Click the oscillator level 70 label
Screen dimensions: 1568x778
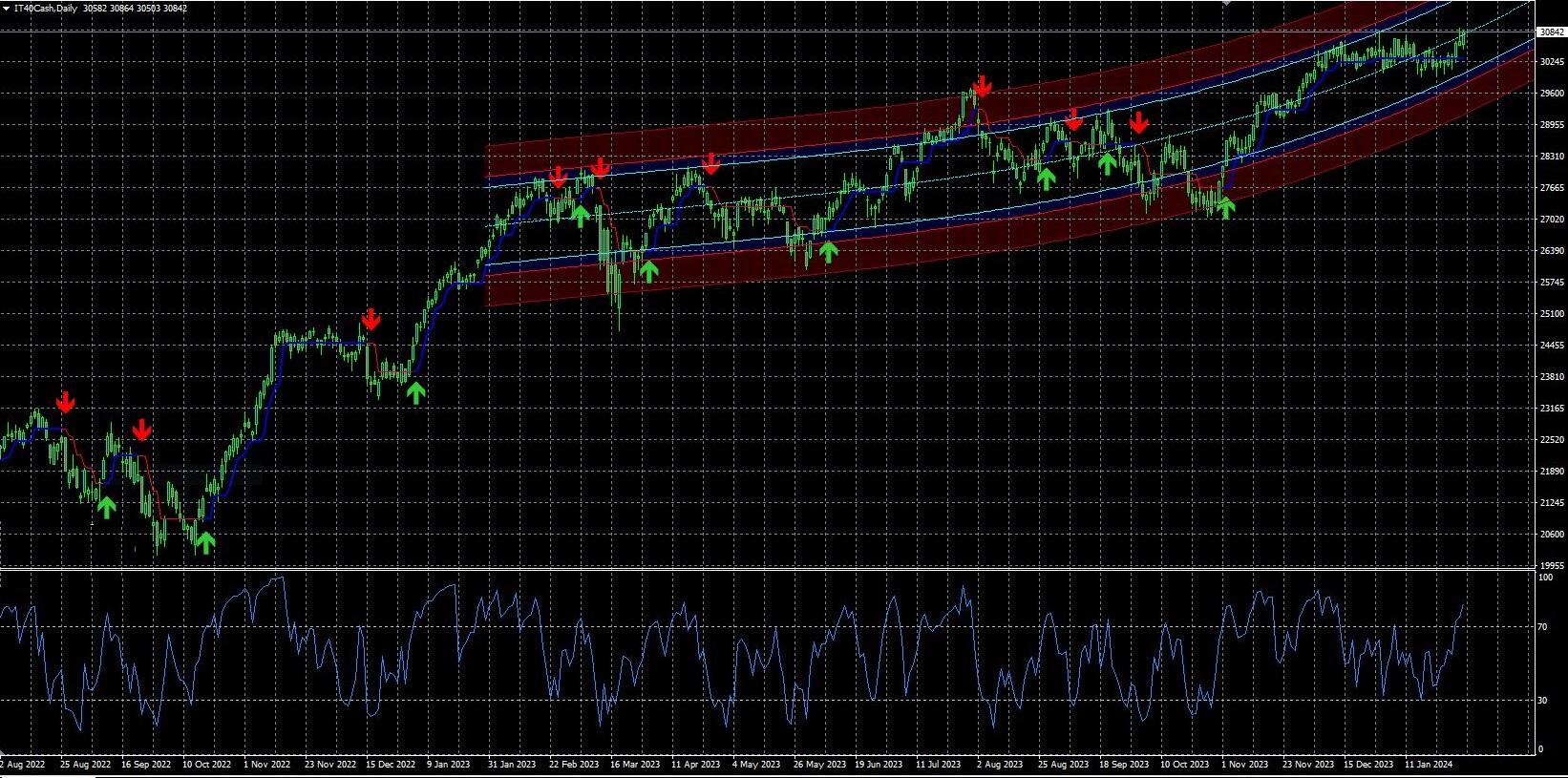[x=1543, y=627]
